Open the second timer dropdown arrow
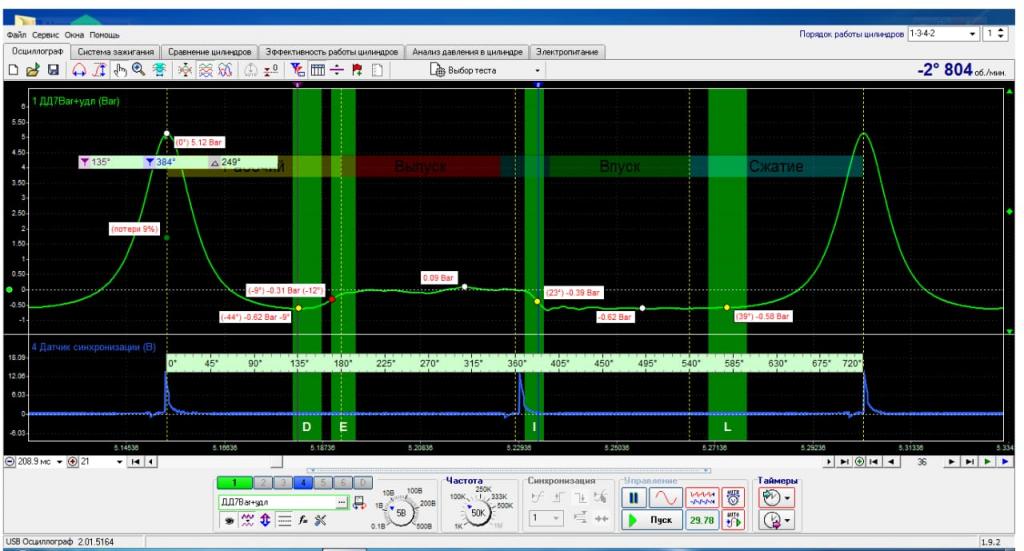This screenshot has height=551, width=1024. point(788,520)
